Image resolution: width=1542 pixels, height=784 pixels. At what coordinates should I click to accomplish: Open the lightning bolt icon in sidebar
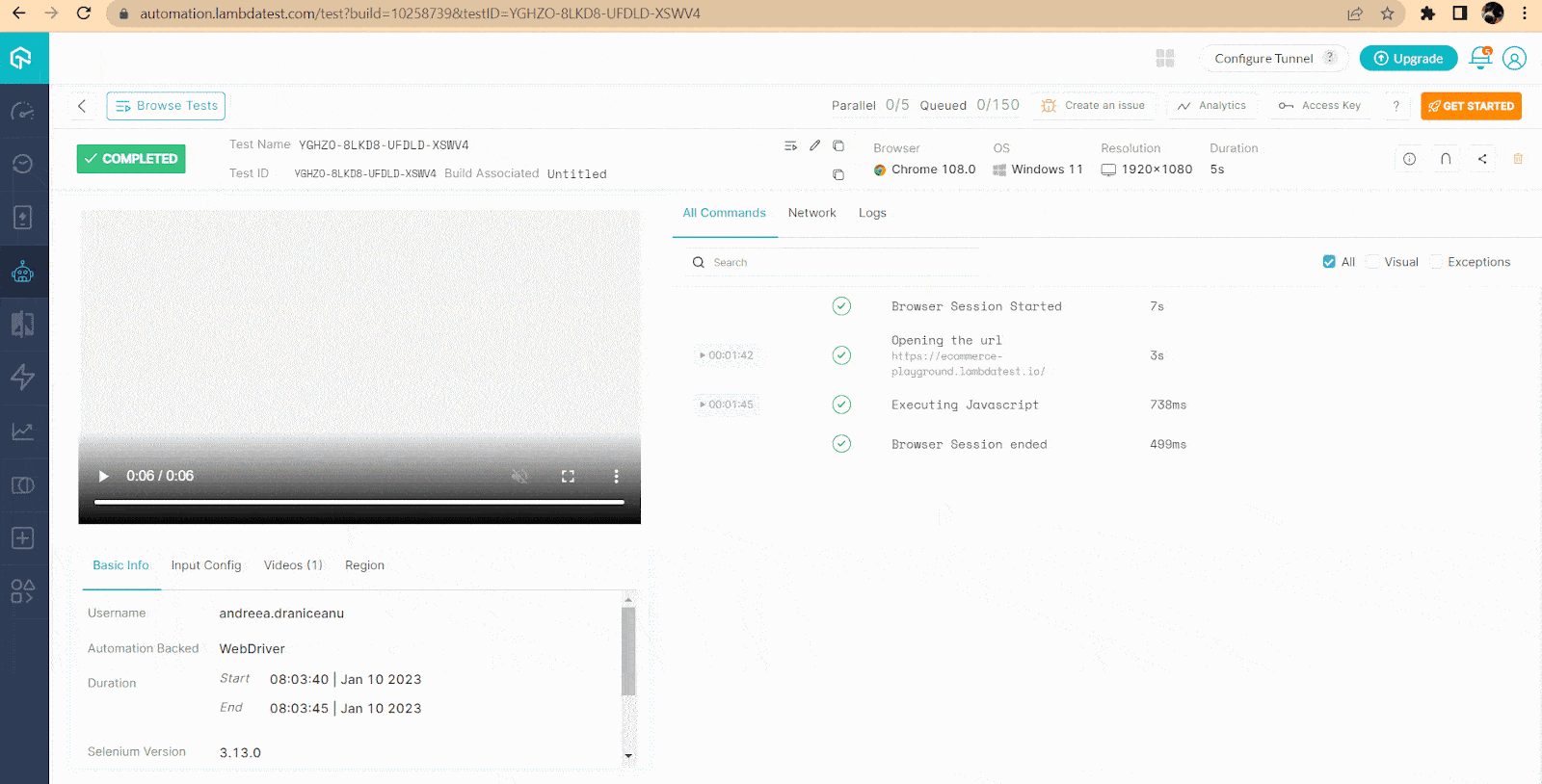[x=22, y=377]
